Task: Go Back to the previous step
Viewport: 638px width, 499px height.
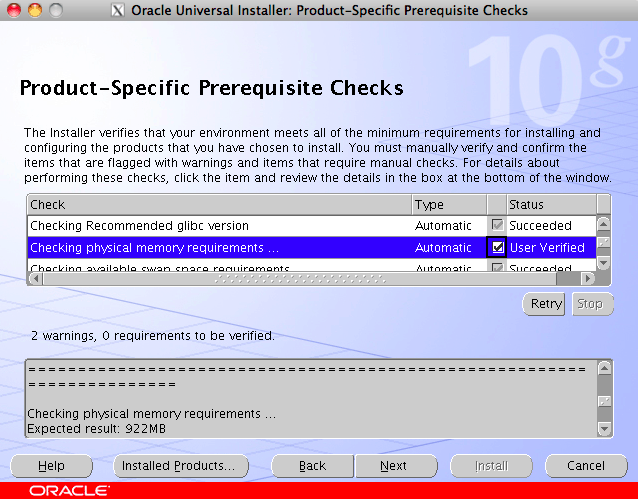Action: click(x=313, y=466)
